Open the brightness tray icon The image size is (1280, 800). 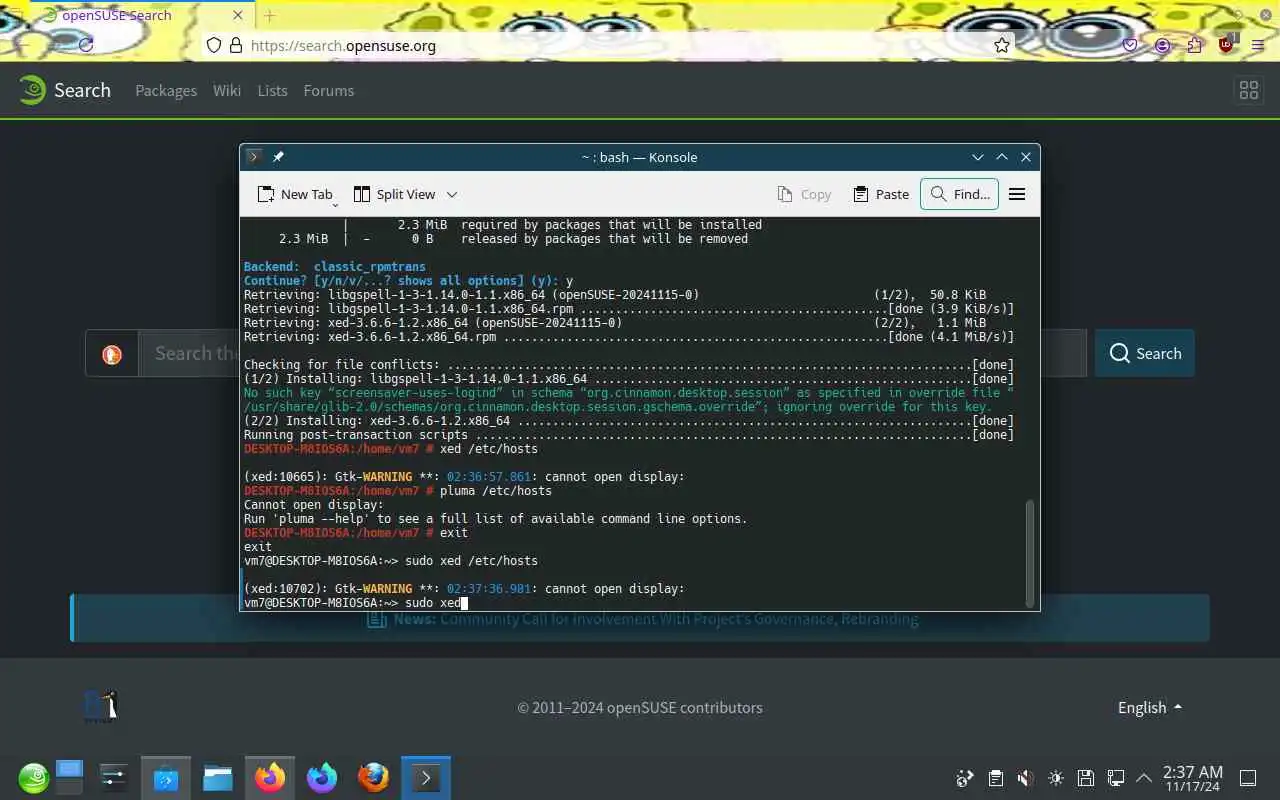(1055, 778)
